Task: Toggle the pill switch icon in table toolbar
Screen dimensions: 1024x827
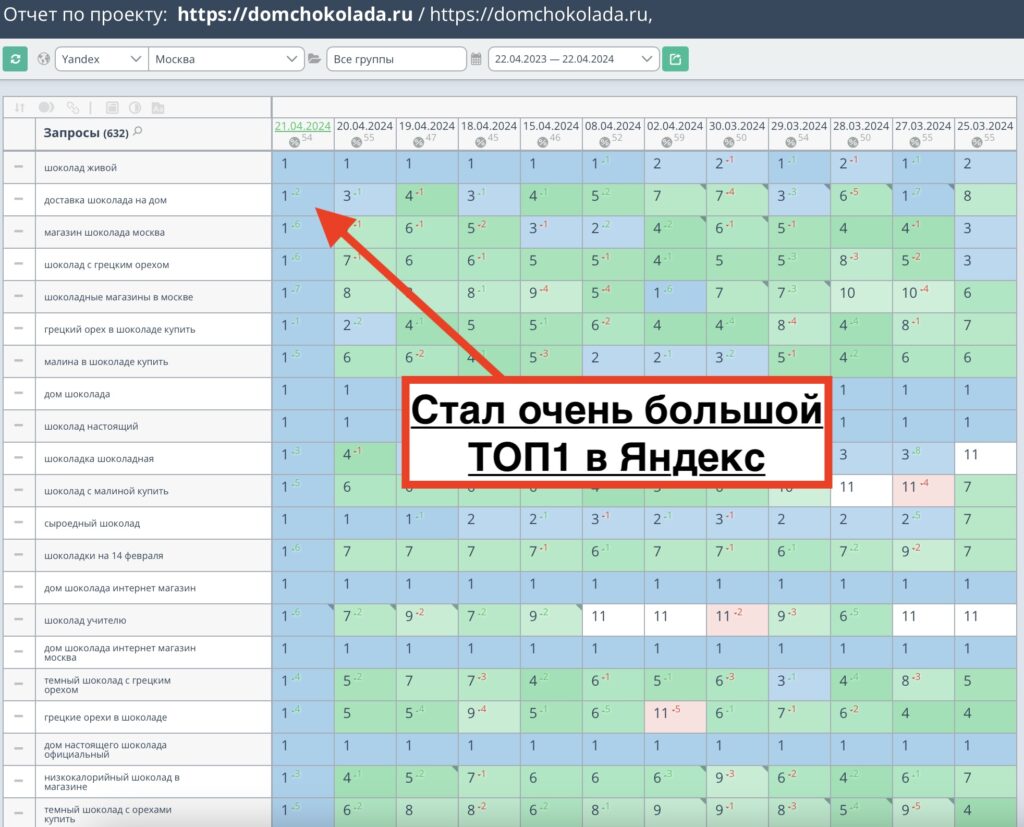Action: (46, 108)
